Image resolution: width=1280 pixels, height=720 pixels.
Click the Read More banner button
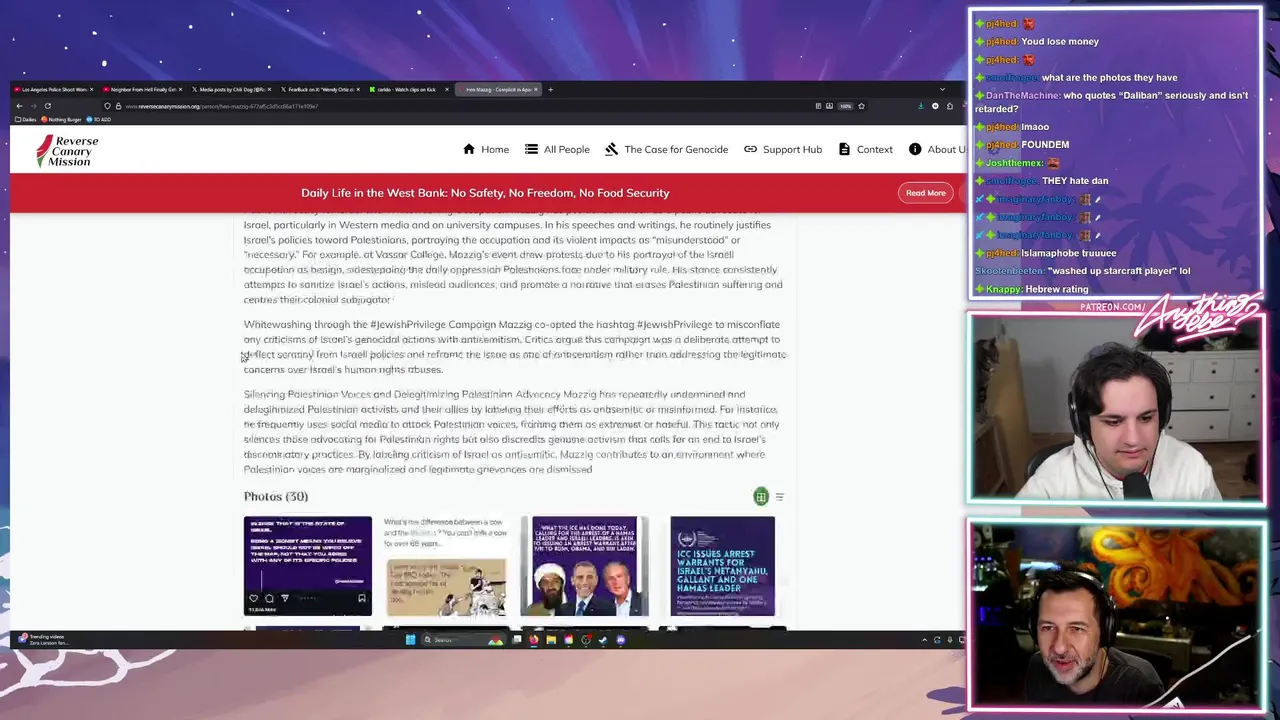click(925, 193)
